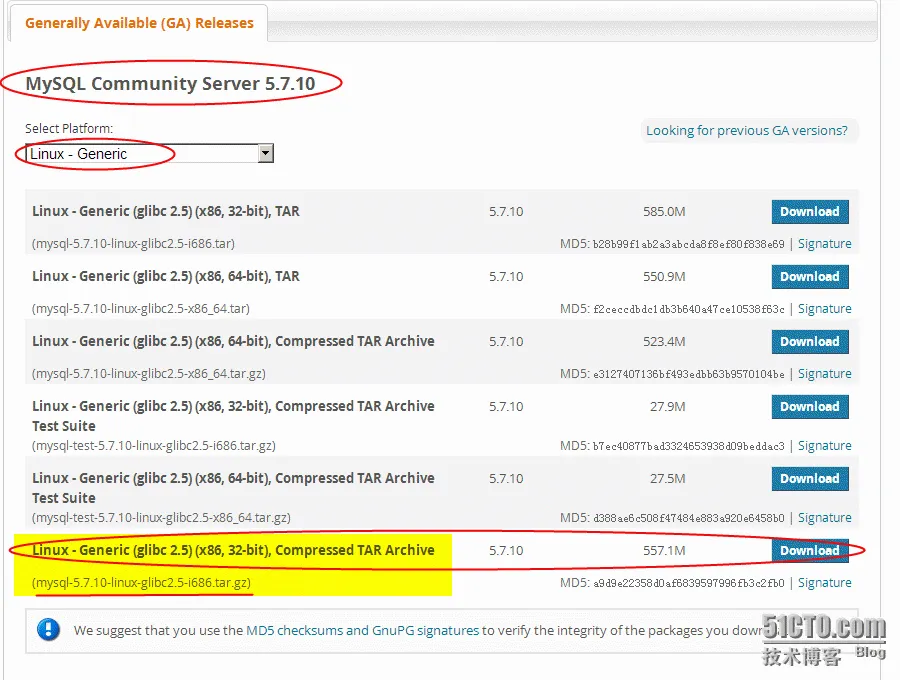The width and height of the screenshot is (900, 680).
Task: Open Signature for mysql-5.7.10-linux-glibc2.5-x86_64.tar
Action: tap(825, 309)
